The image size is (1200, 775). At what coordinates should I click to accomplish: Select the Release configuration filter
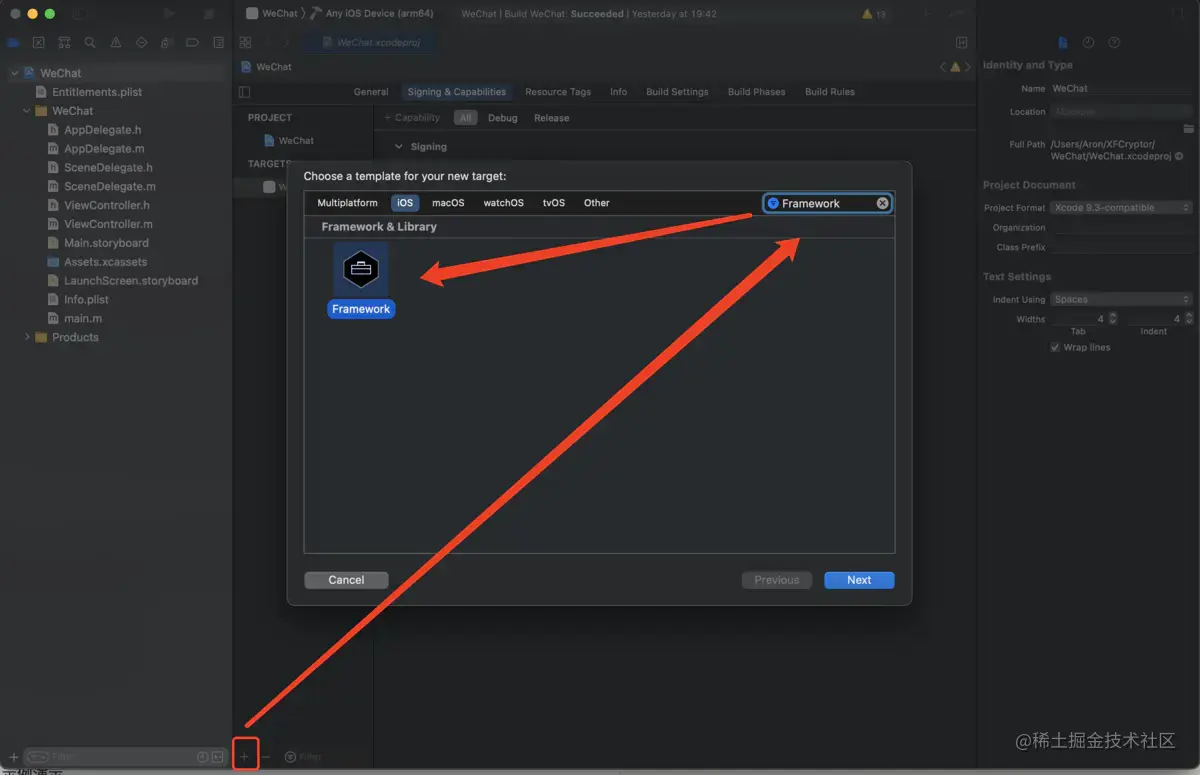551,118
